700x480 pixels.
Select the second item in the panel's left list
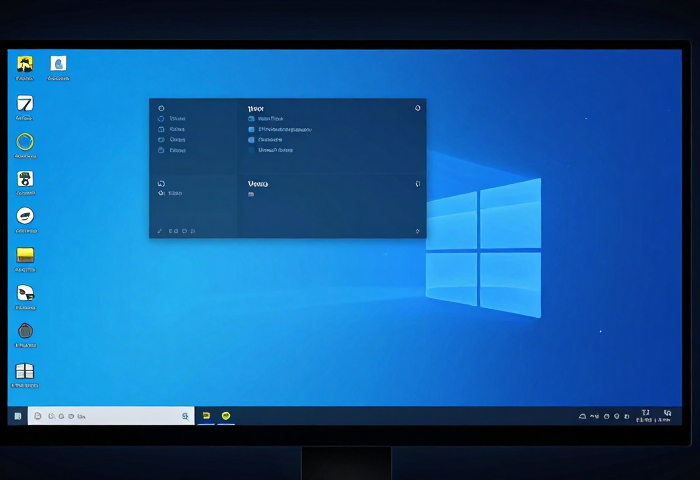[172, 129]
